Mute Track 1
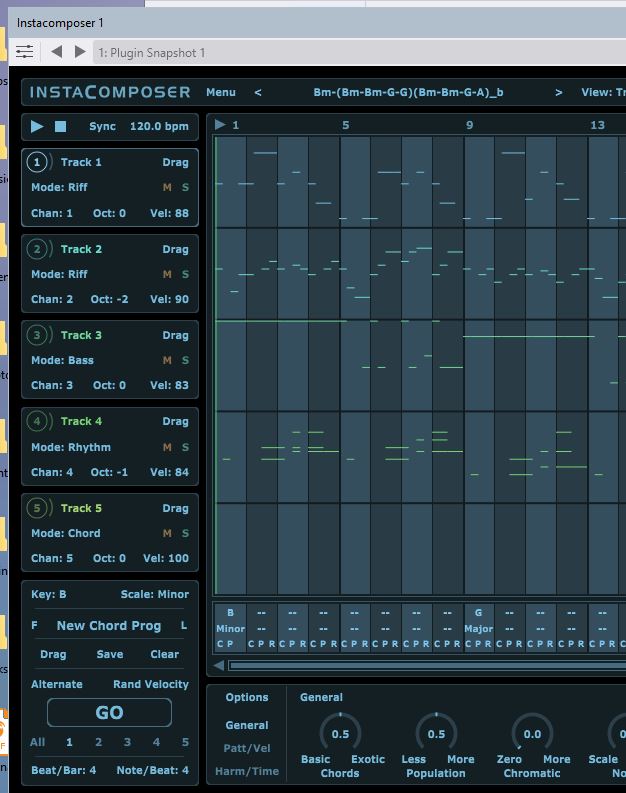This screenshot has width=626, height=793. pyautogui.click(x=167, y=188)
